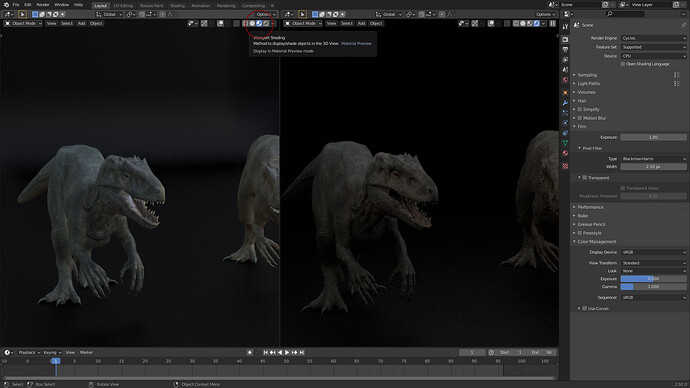Expand the Sampling panel
The width and height of the screenshot is (690, 388).
[587, 75]
